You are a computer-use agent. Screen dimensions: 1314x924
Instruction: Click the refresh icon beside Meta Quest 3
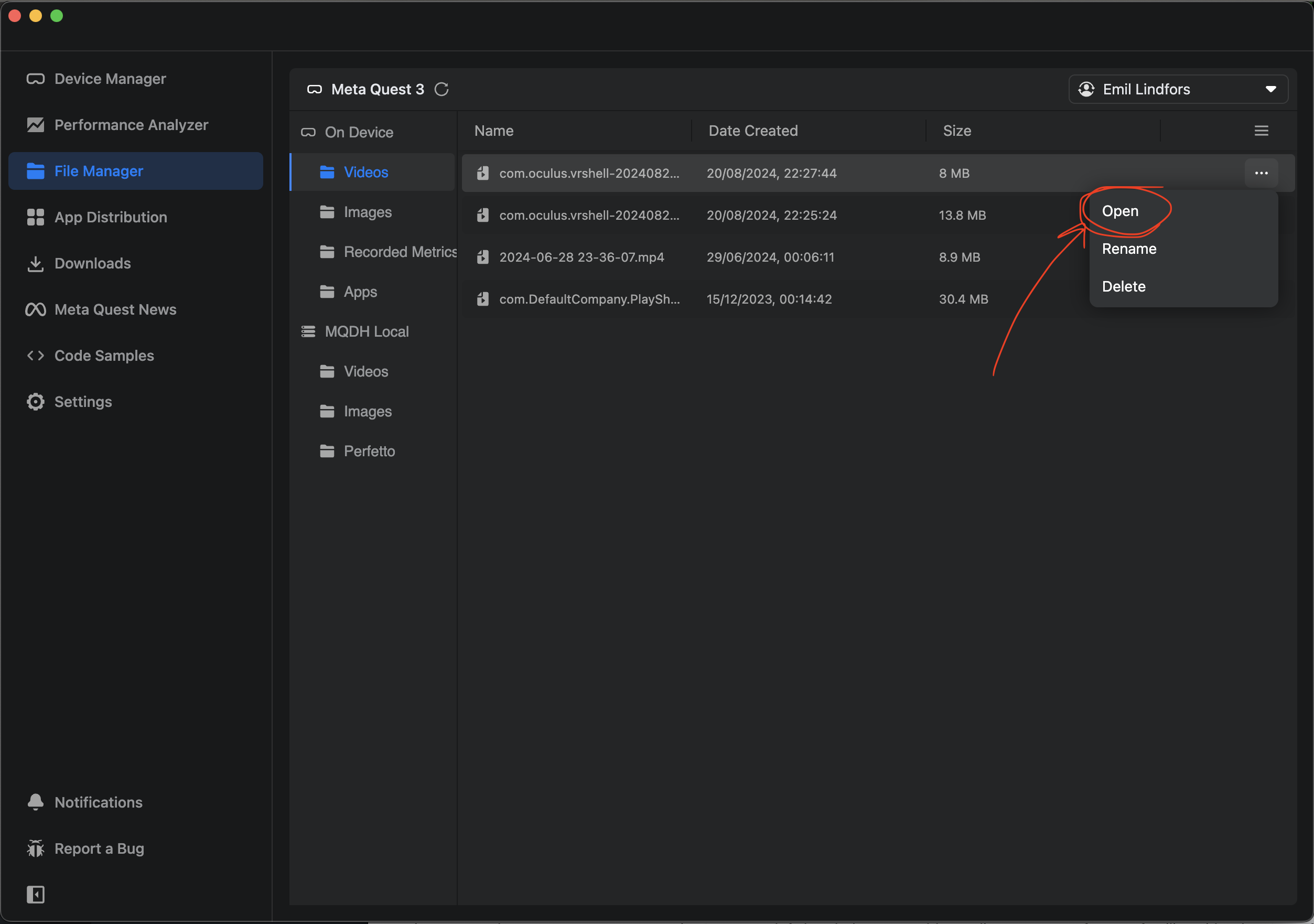[441, 89]
